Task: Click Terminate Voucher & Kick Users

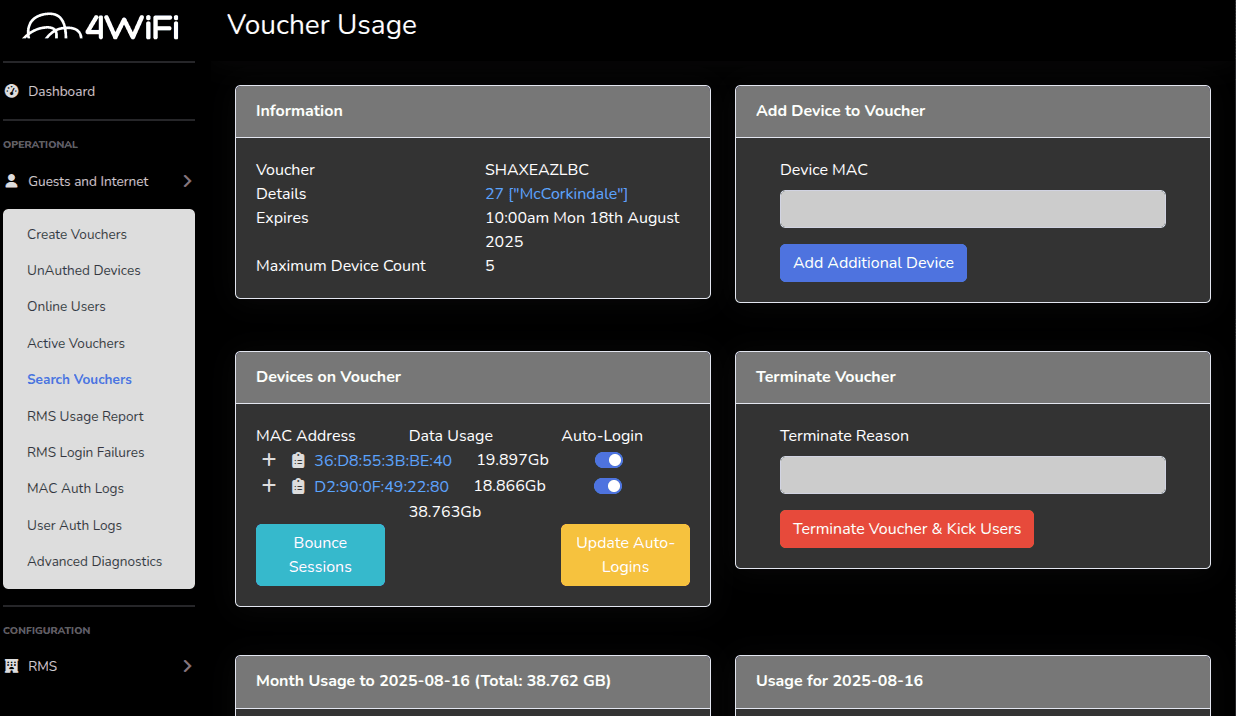Action: point(906,529)
